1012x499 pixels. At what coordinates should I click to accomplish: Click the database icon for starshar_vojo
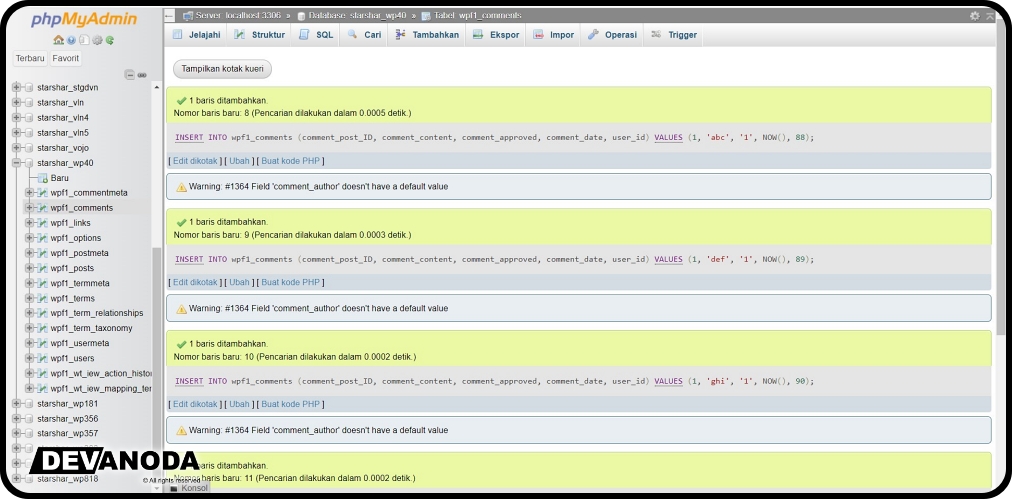pos(28,148)
